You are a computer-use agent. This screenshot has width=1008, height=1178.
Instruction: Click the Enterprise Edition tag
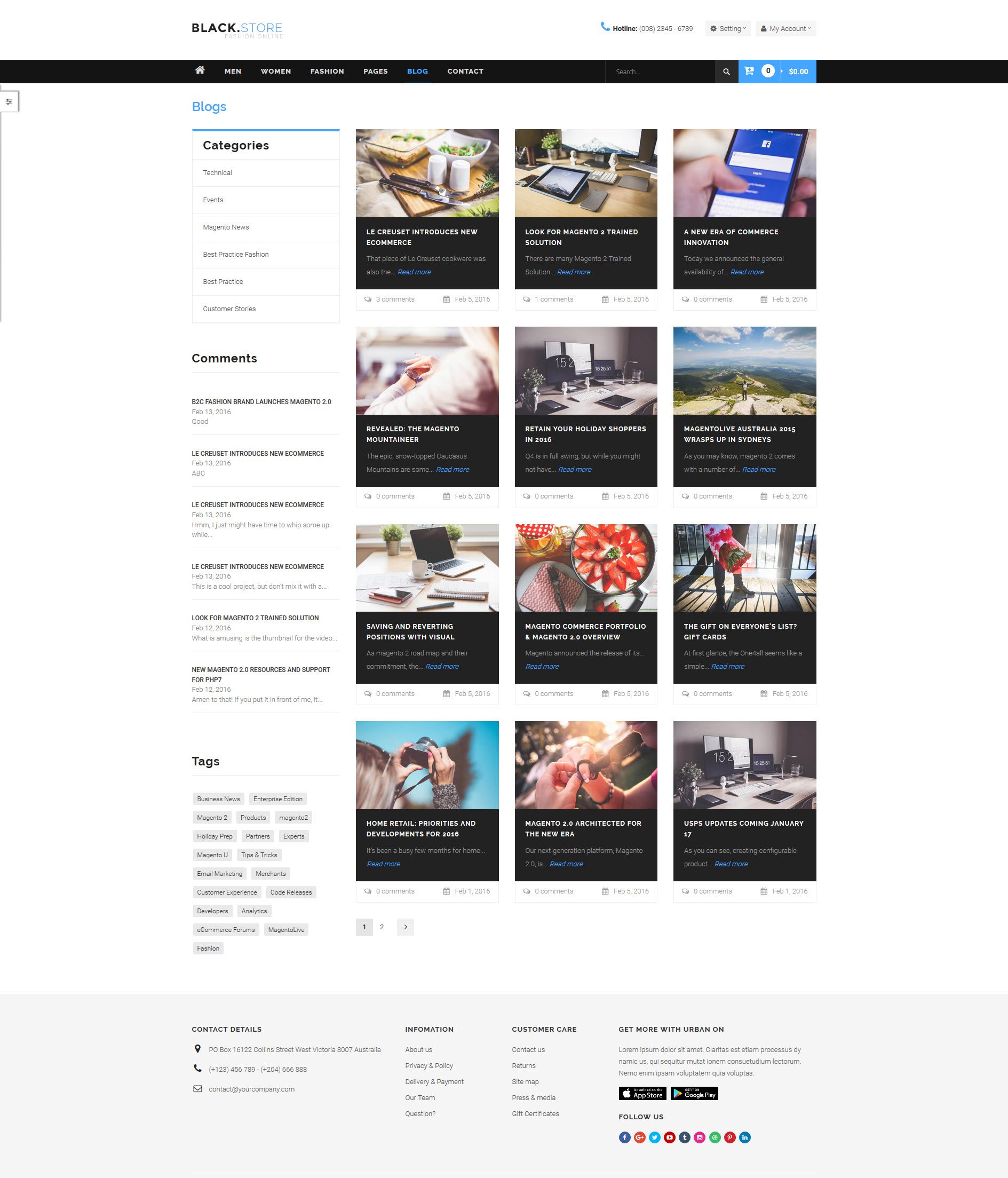click(278, 799)
